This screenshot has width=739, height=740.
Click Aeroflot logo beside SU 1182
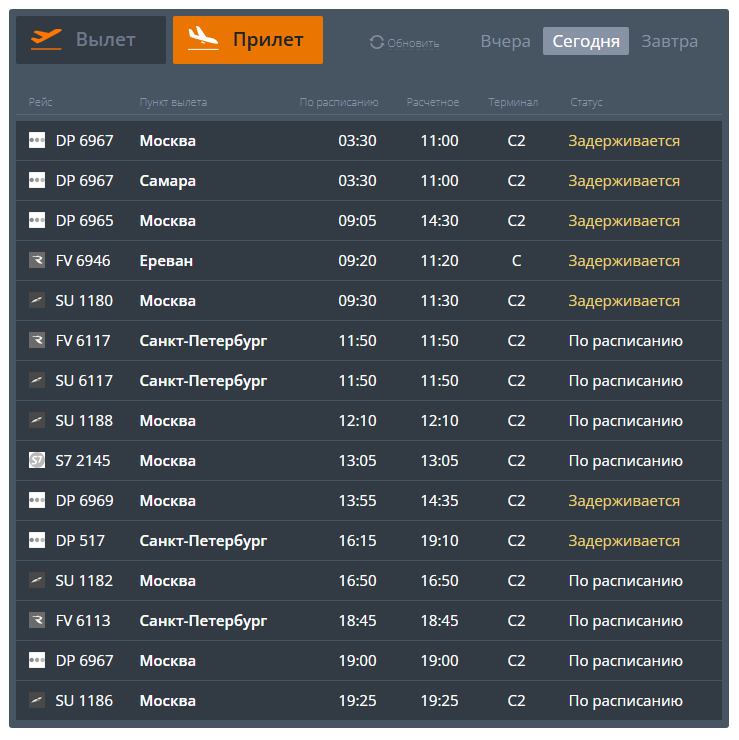[x=37, y=580]
